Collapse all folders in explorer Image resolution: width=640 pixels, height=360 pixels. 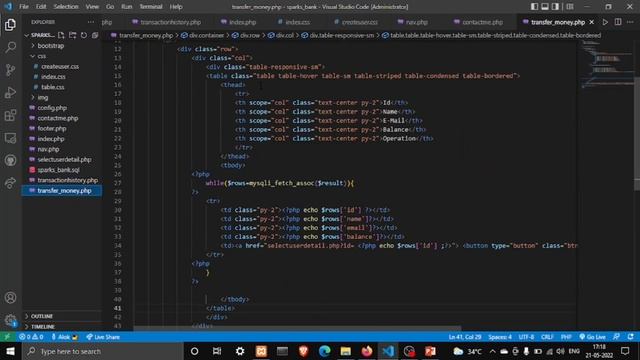(95, 35)
